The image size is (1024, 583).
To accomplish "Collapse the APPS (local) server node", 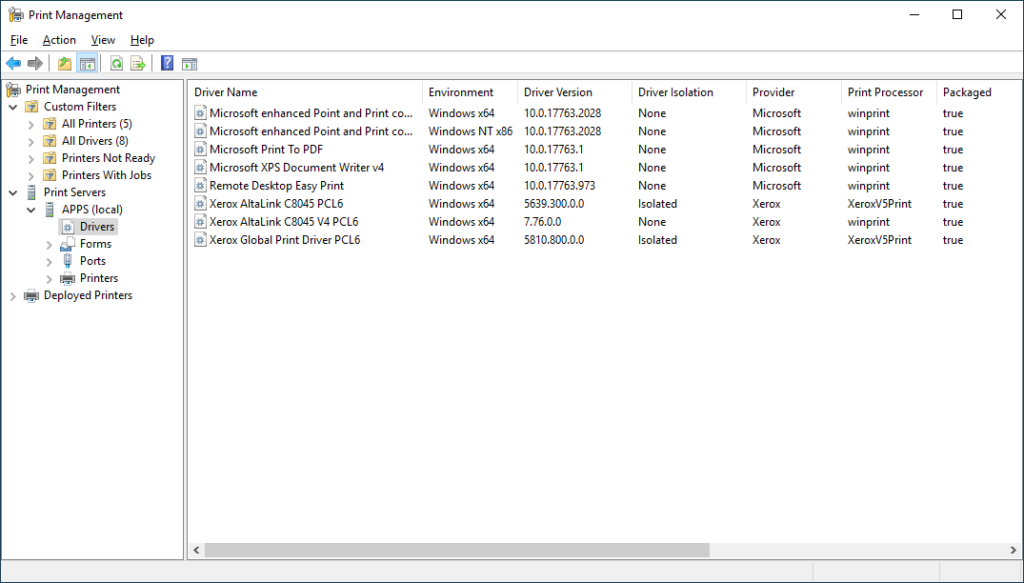I will 31,210.
